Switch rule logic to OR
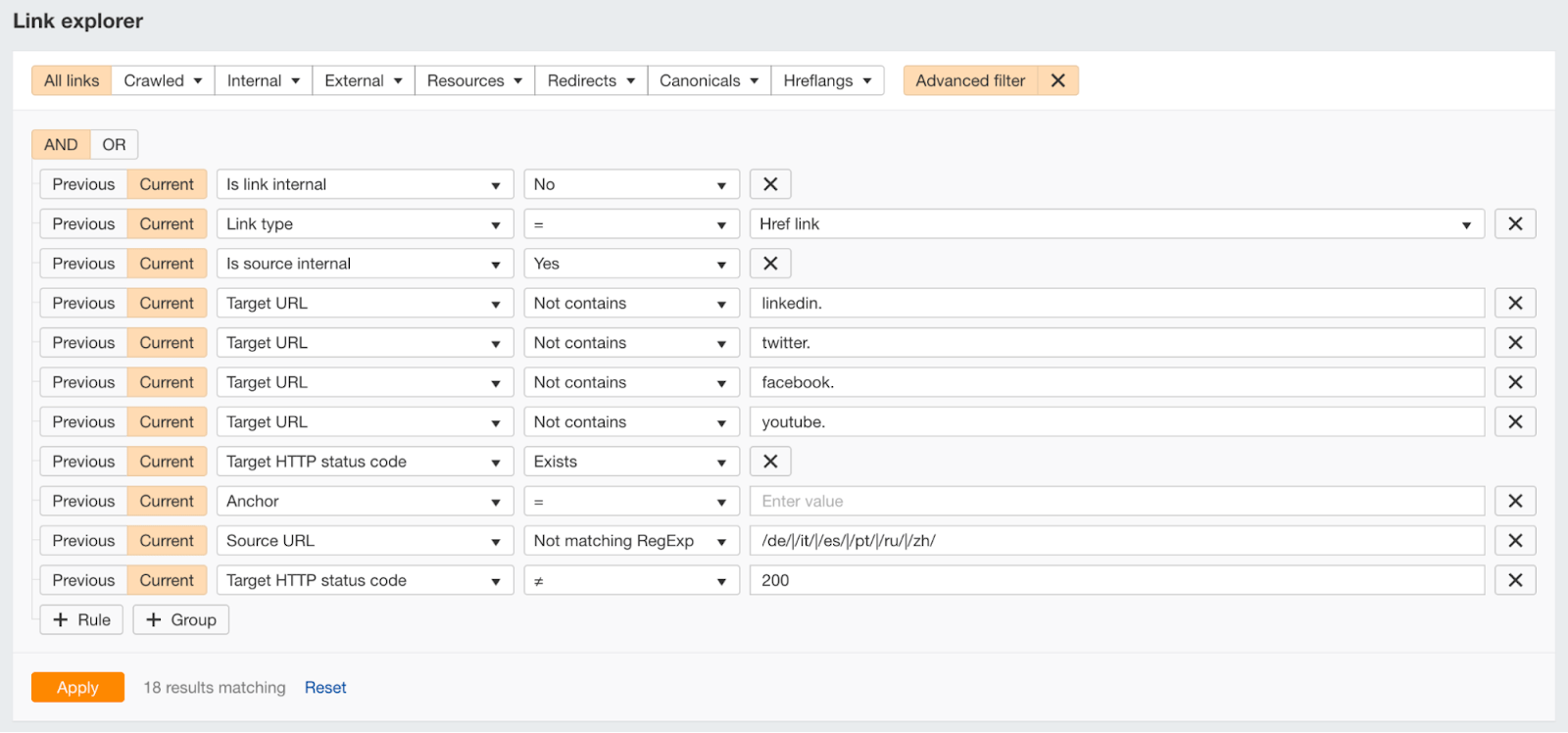The height and width of the screenshot is (733, 1568). 114,144
